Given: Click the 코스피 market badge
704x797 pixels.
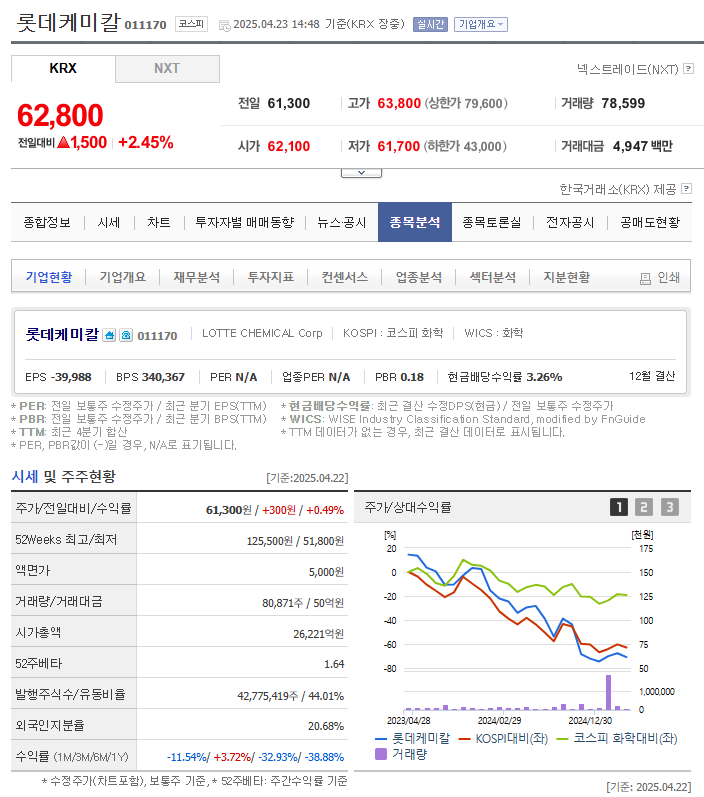Looking at the screenshot, I should coord(191,24).
